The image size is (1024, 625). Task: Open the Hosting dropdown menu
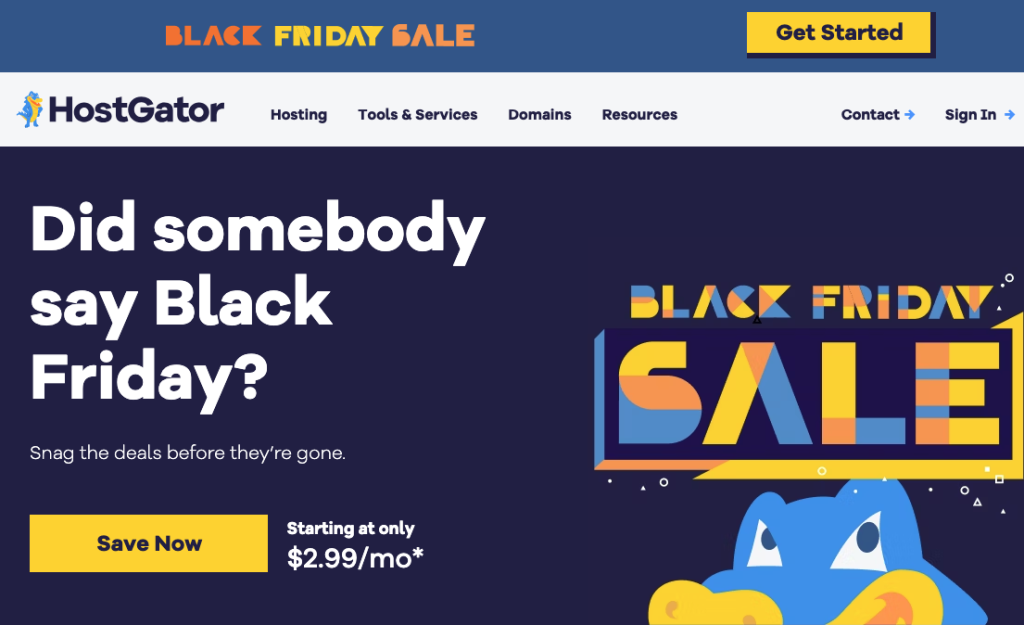298,115
